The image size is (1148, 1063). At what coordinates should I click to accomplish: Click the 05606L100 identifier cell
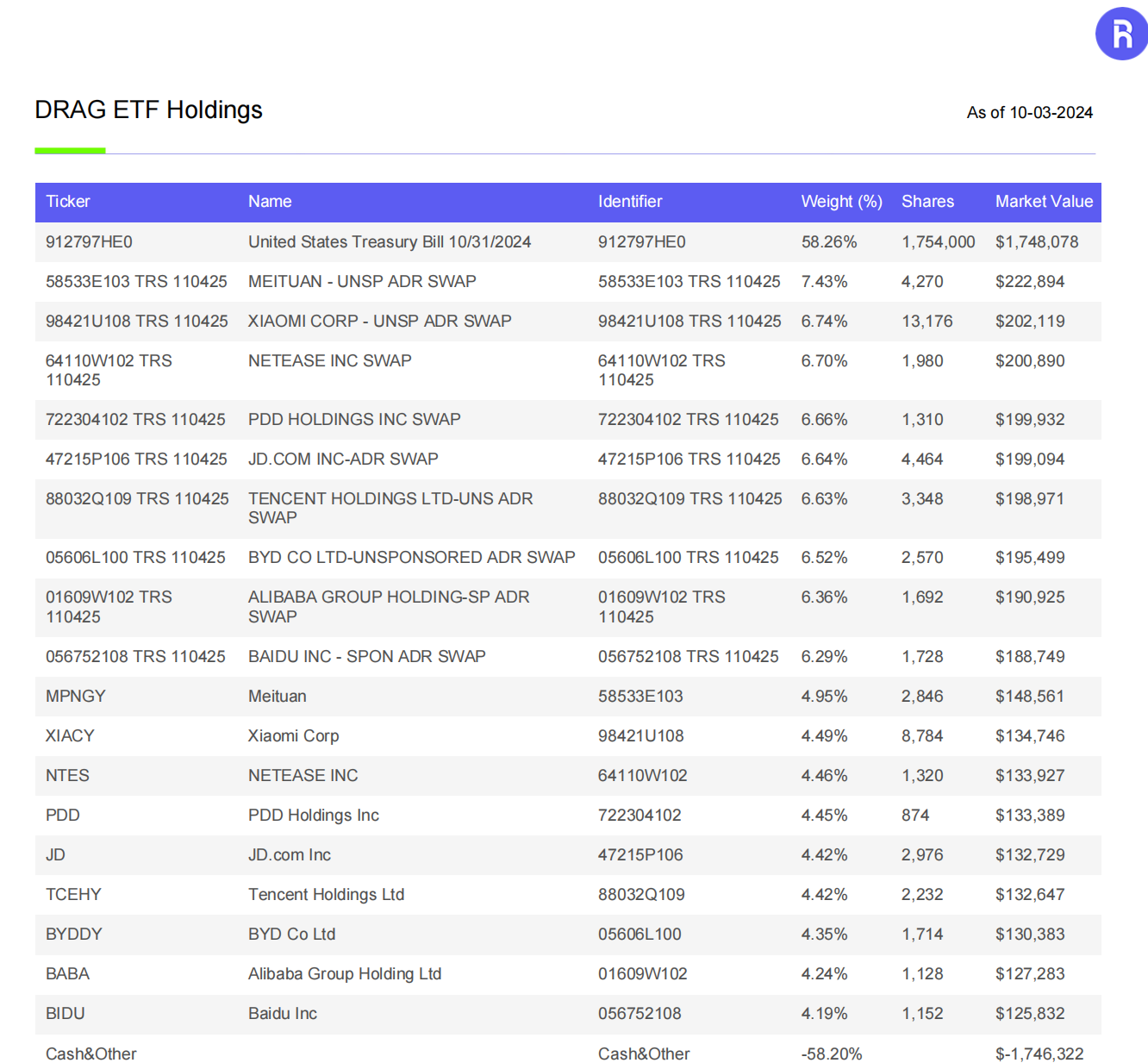(x=640, y=935)
